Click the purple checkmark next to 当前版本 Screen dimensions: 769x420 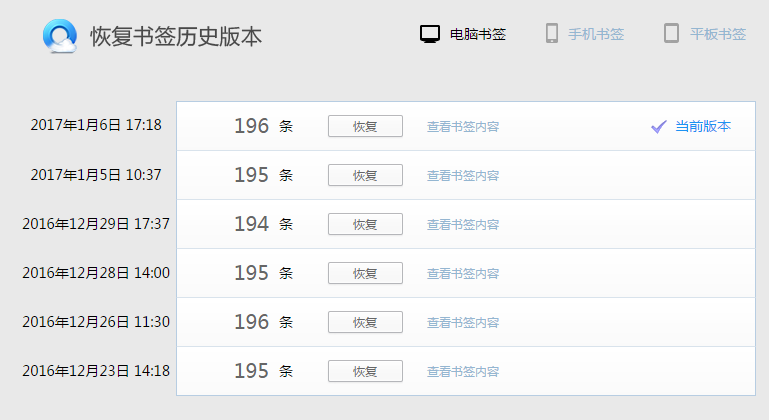[x=659, y=127]
